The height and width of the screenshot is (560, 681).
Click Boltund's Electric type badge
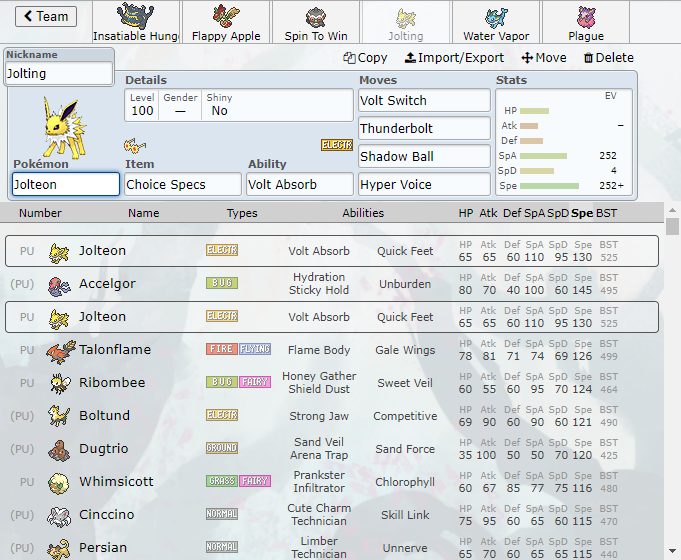pyautogui.click(x=222, y=415)
